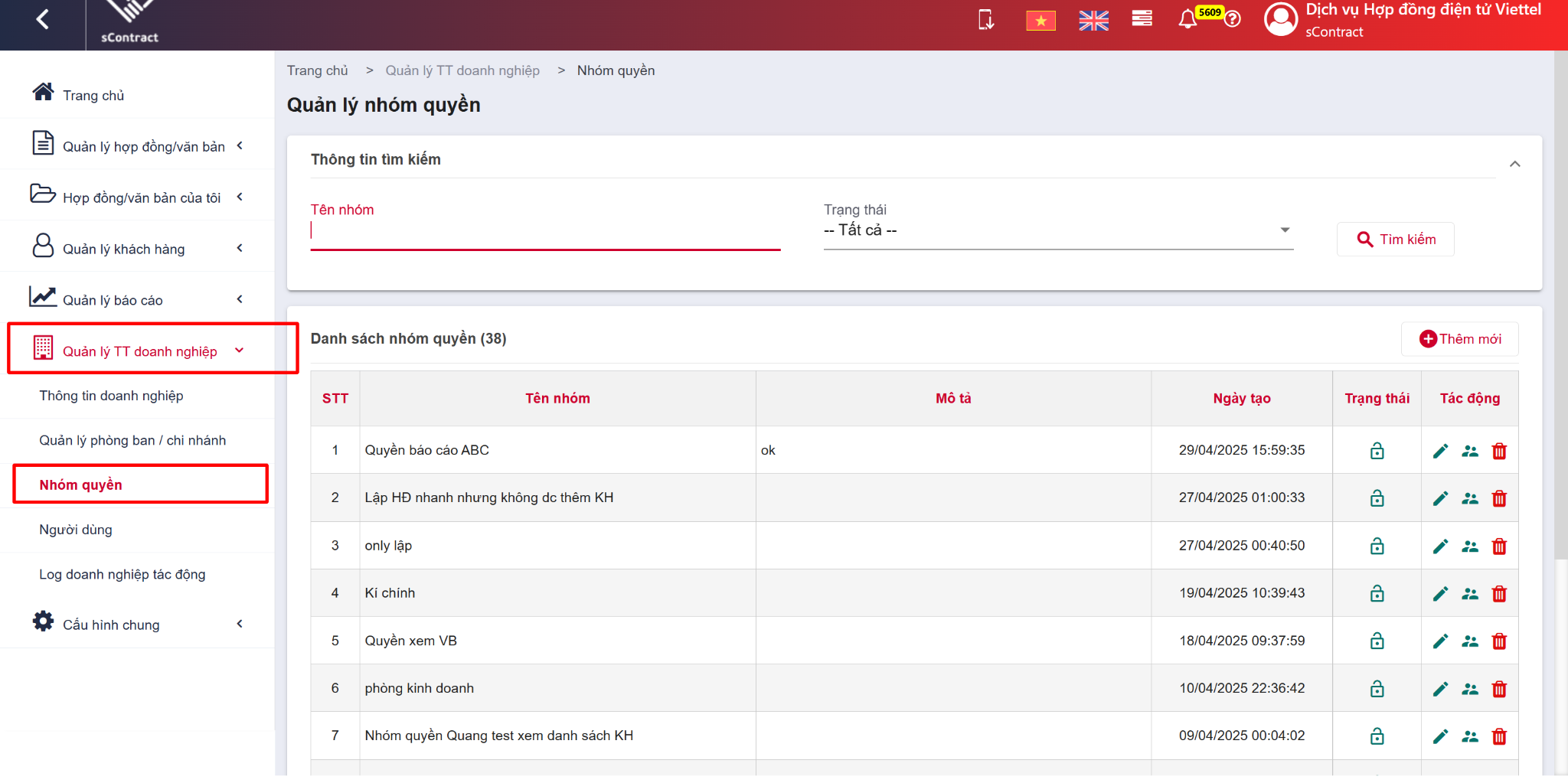Toggle lock status for 'Quyền xem VB'
The image size is (1568, 783).
tap(1377, 641)
